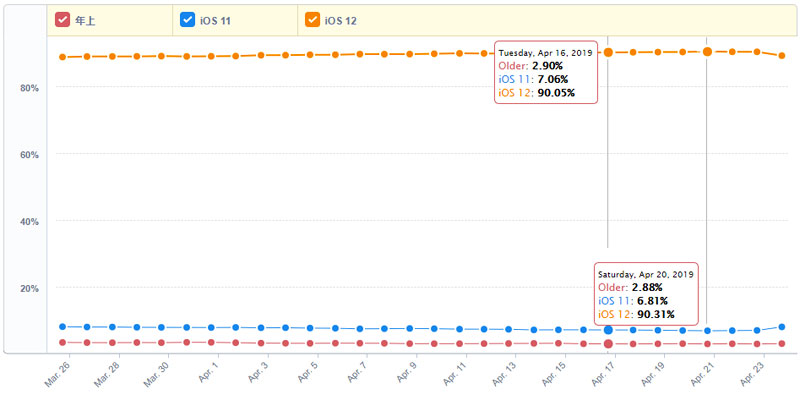Viewport: 800px width, 395px height.
Task: Click the iOS 12 legend label
Action: click(x=340, y=20)
